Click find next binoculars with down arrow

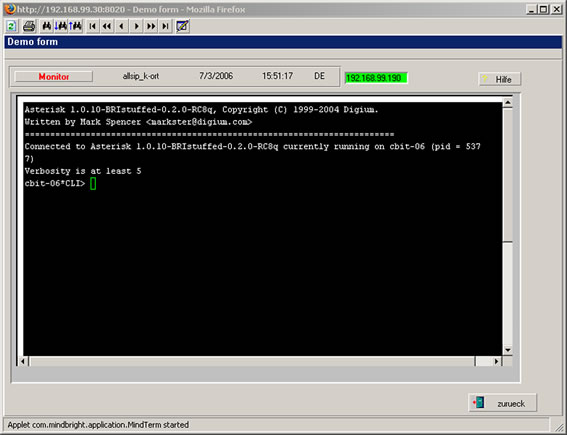pos(60,26)
